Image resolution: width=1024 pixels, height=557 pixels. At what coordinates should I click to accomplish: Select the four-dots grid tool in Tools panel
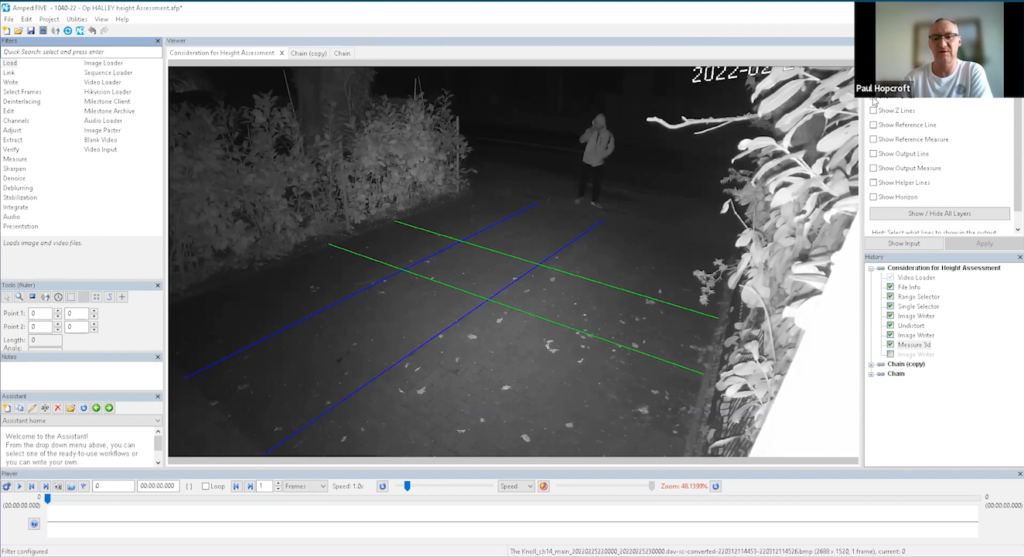click(96, 297)
